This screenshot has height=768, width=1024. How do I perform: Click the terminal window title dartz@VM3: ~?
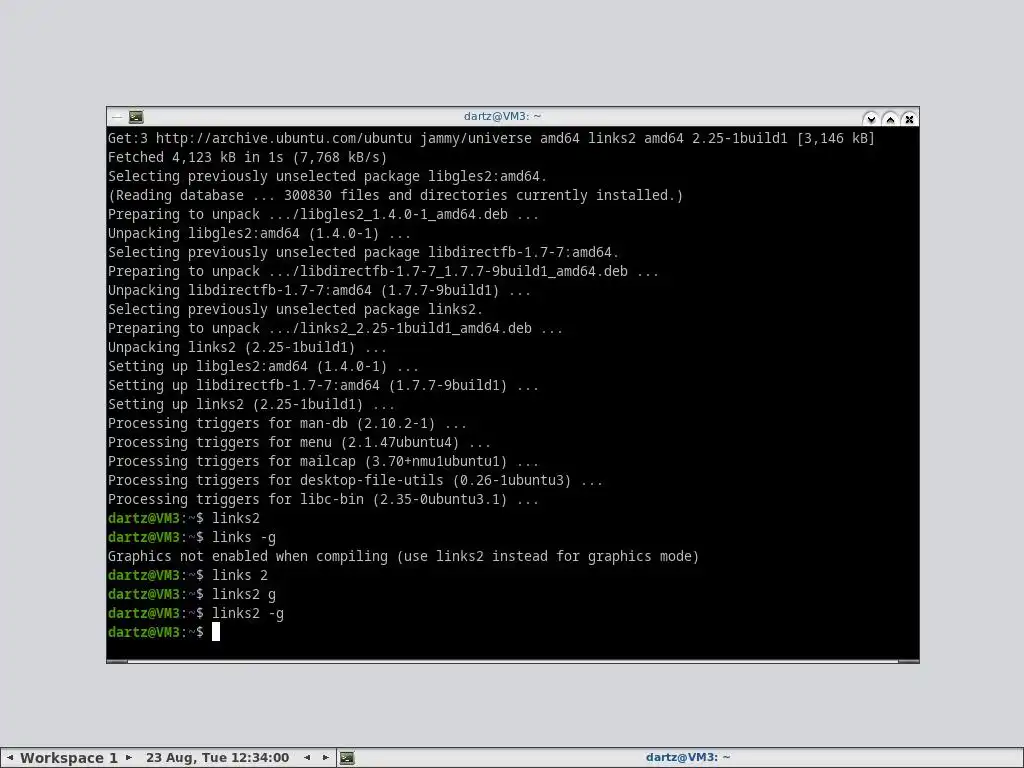coord(502,116)
